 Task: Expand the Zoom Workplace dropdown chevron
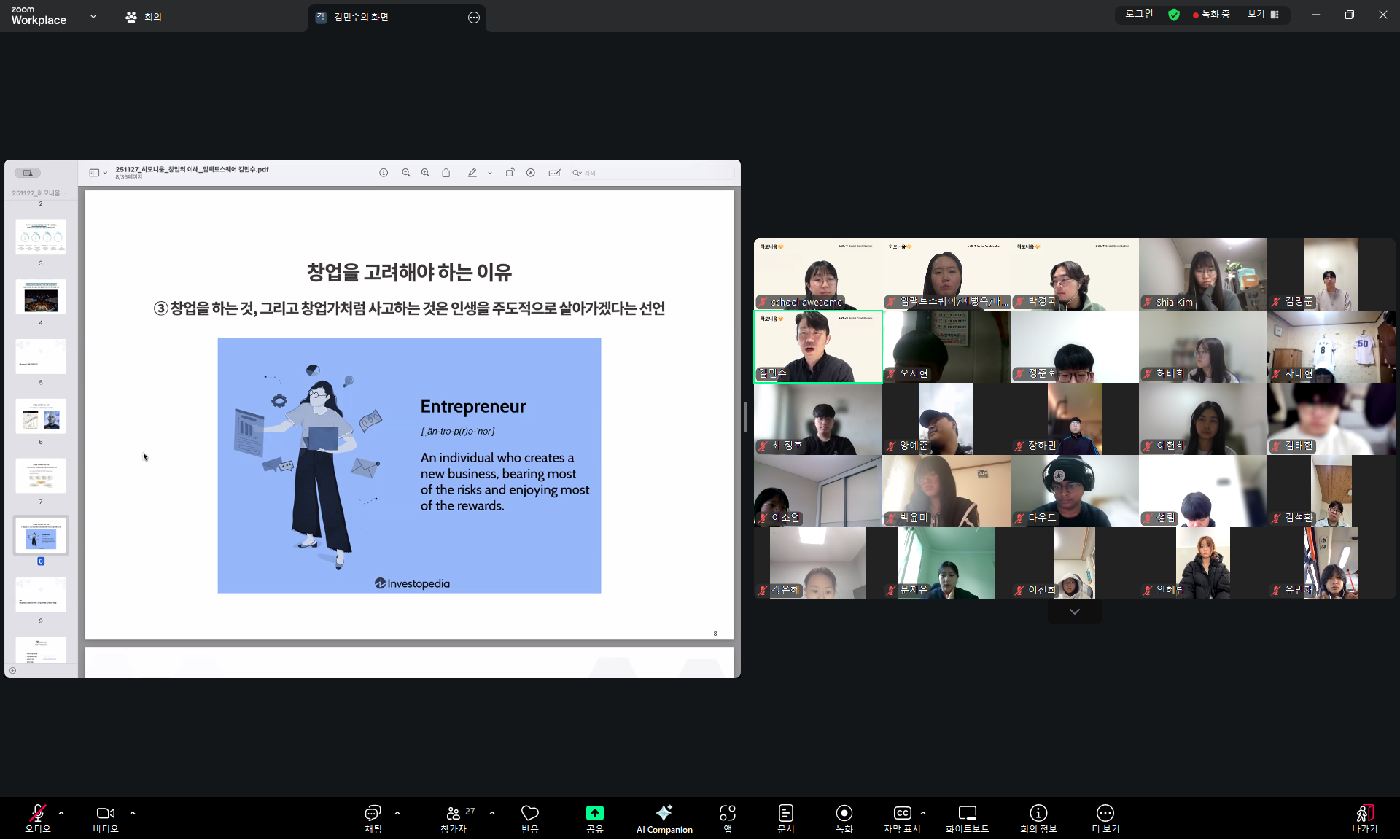pos(93,16)
